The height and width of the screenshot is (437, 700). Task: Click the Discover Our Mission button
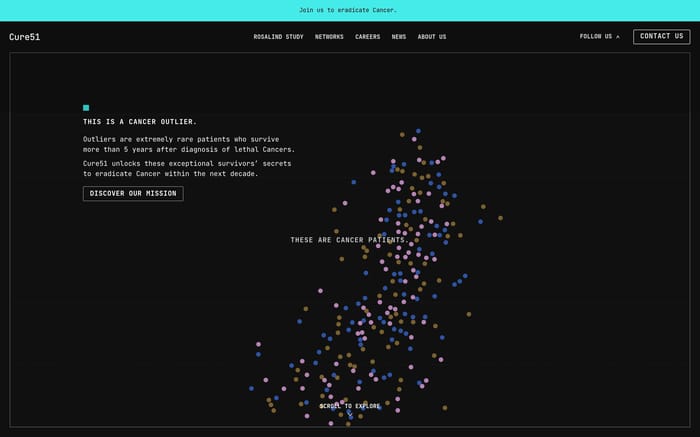point(133,194)
